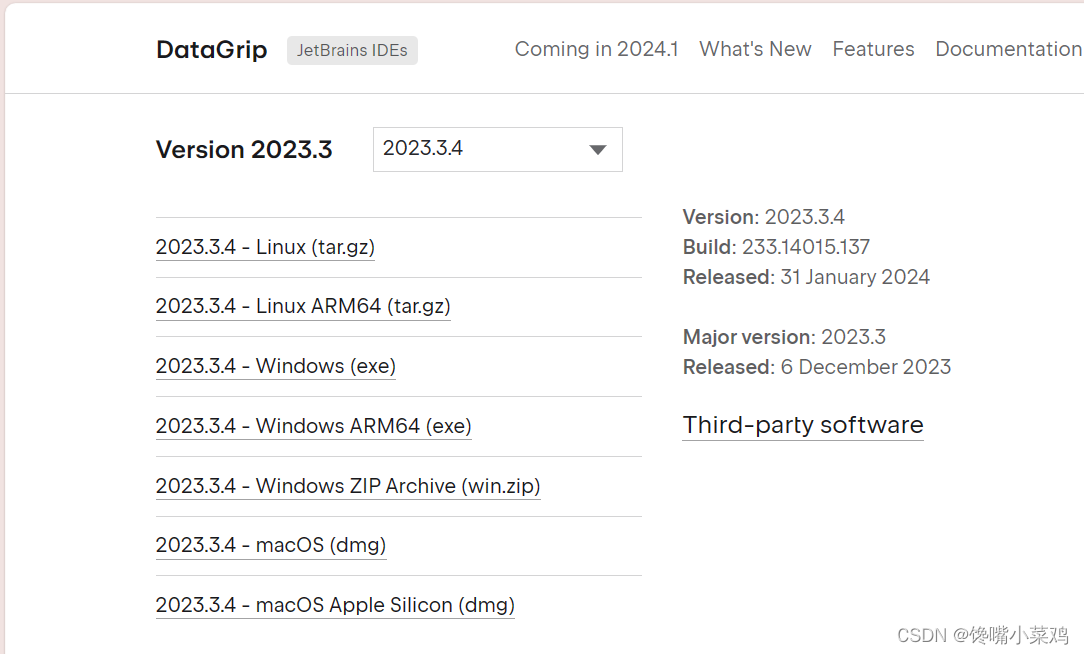Click the JetBrains IDEs tag
Viewport: 1084px width, 654px height.
352,50
